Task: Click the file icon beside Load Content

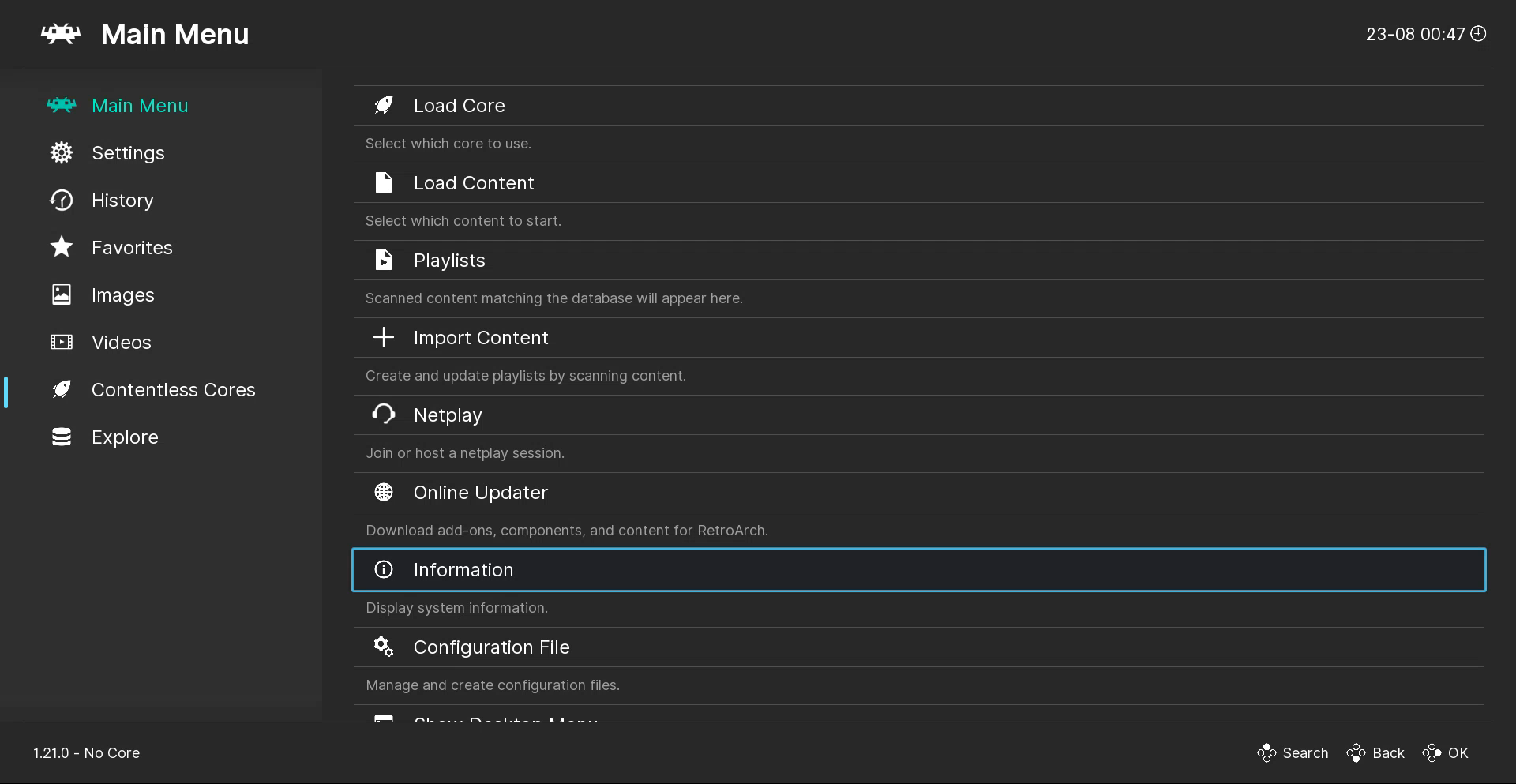Action: (x=384, y=182)
